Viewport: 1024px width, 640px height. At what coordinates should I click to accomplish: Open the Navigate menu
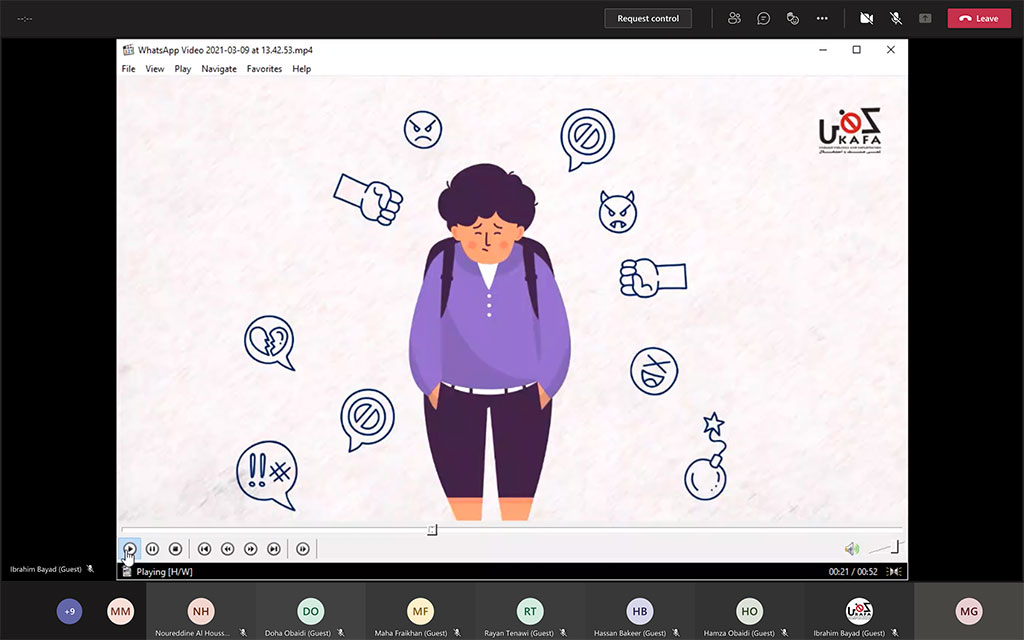tap(219, 69)
